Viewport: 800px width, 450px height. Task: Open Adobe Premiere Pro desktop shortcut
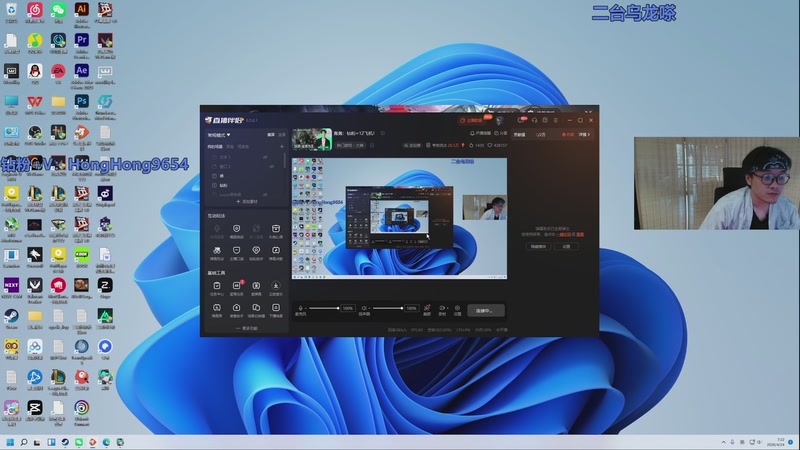(82, 41)
